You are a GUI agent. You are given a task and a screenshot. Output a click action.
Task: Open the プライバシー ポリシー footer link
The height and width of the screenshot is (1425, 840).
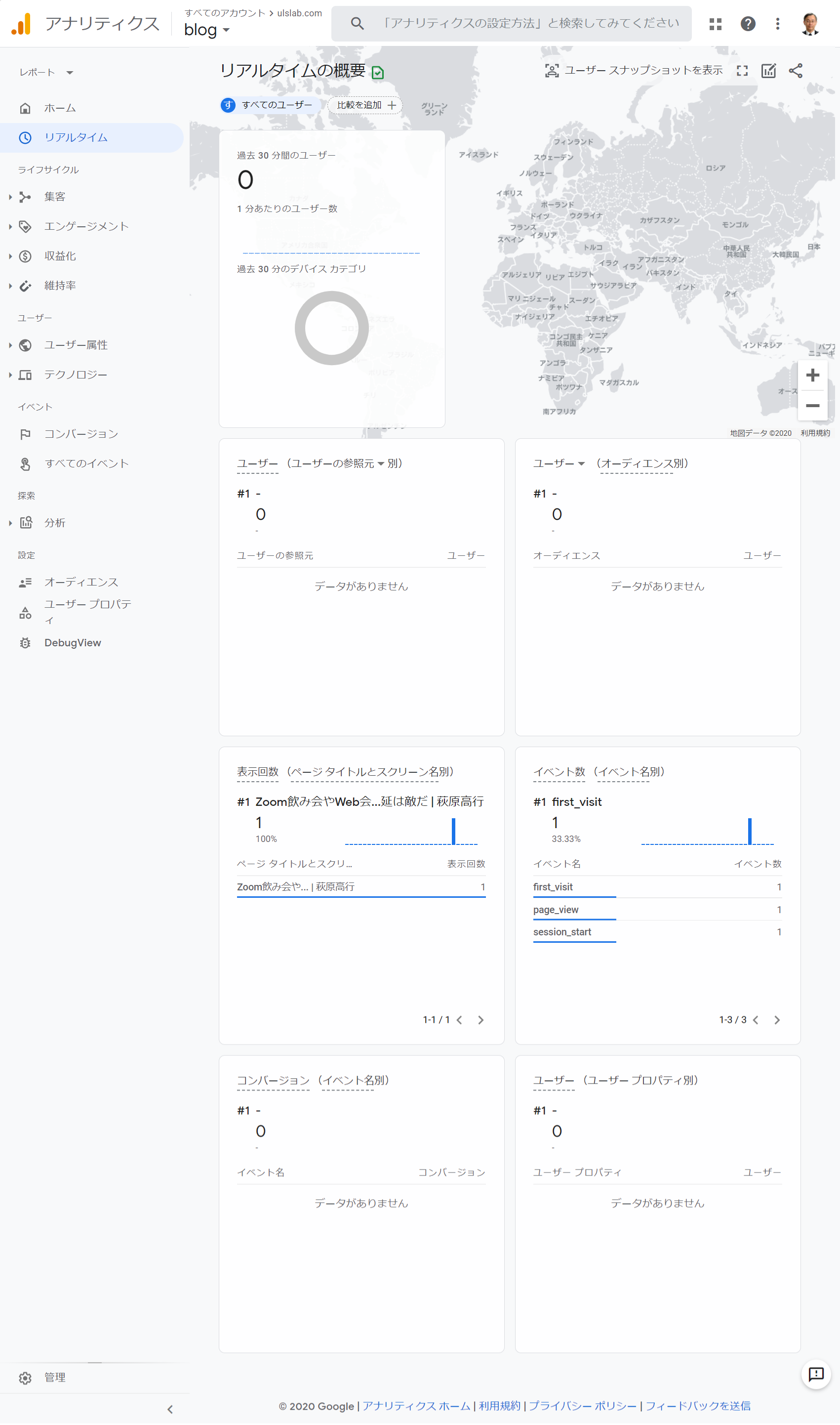pyautogui.click(x=582, y=1406)
